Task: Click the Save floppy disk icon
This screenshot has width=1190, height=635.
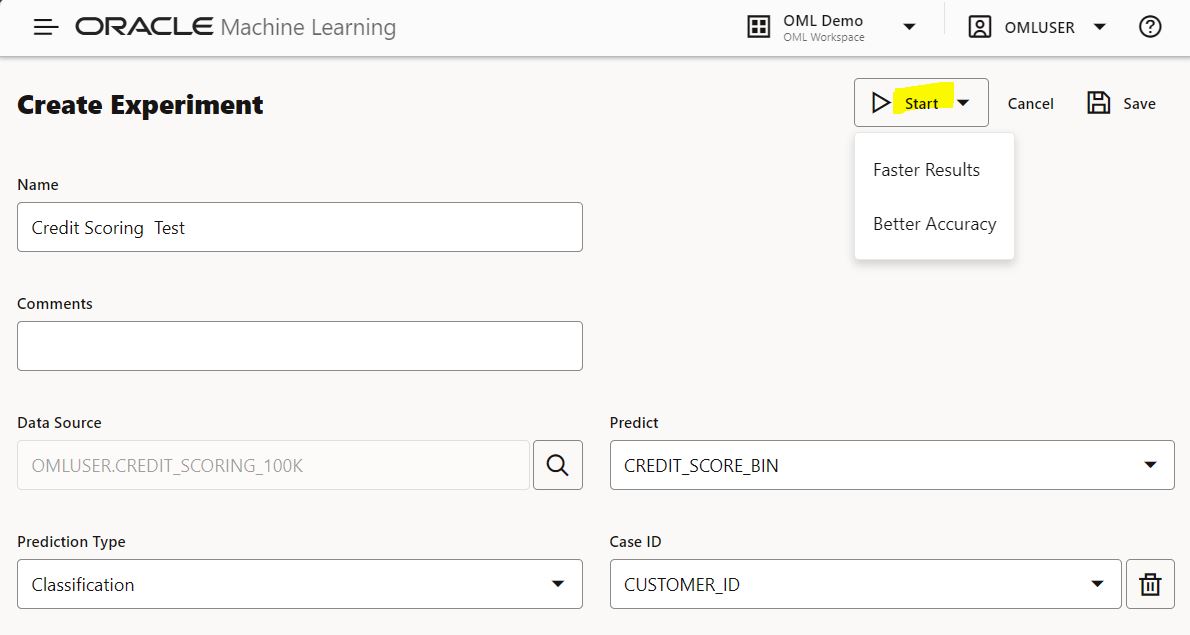Action: (x=1099, y=103)
